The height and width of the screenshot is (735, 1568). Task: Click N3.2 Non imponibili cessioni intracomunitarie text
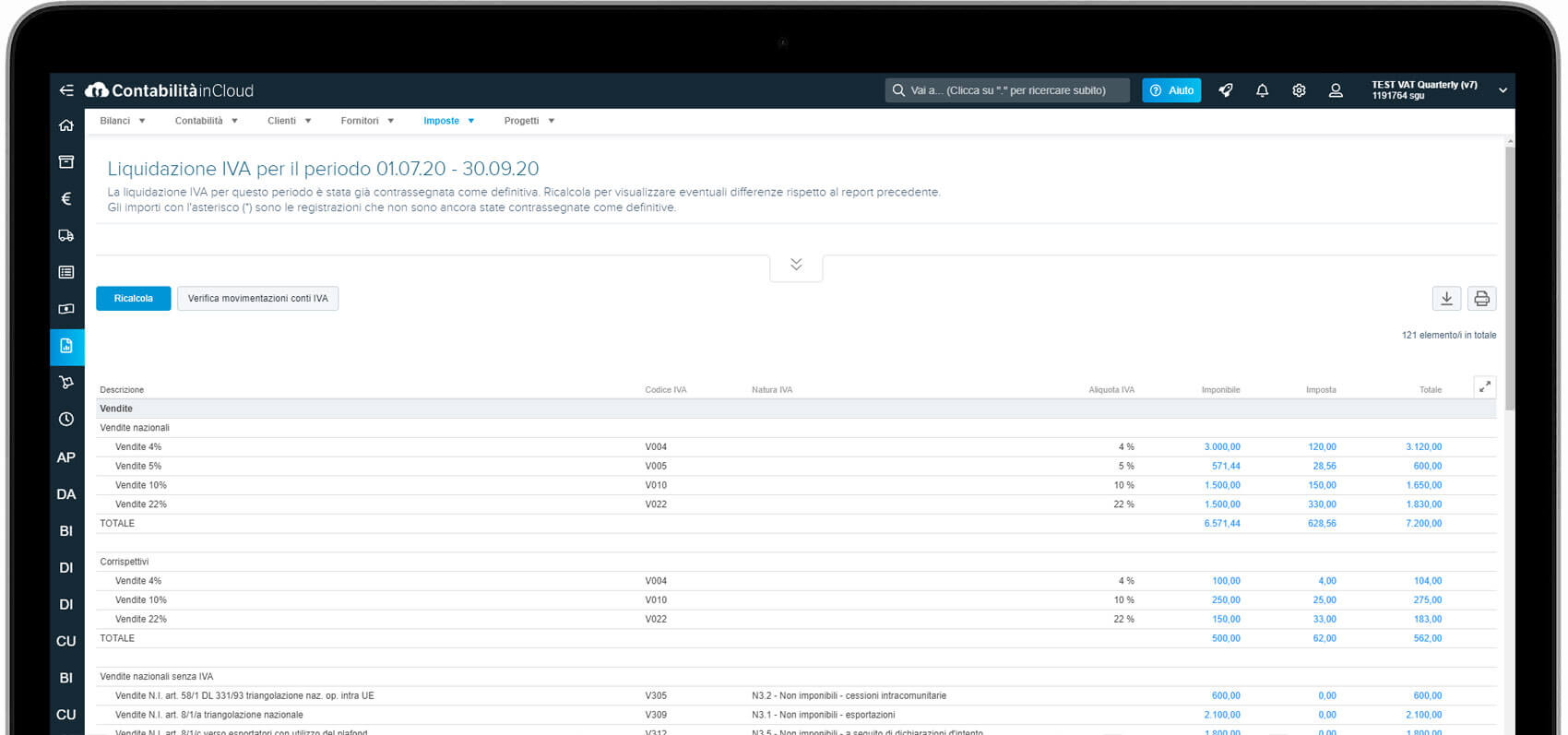point(849,696)
